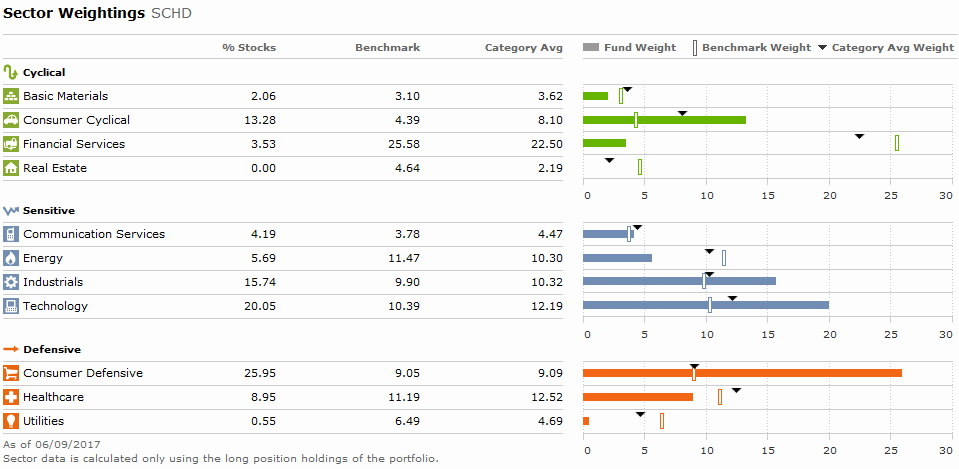Click the Consumer Defensive fund weight bar
Viewport: 959px width, 469px height.
tap(742, 373)
